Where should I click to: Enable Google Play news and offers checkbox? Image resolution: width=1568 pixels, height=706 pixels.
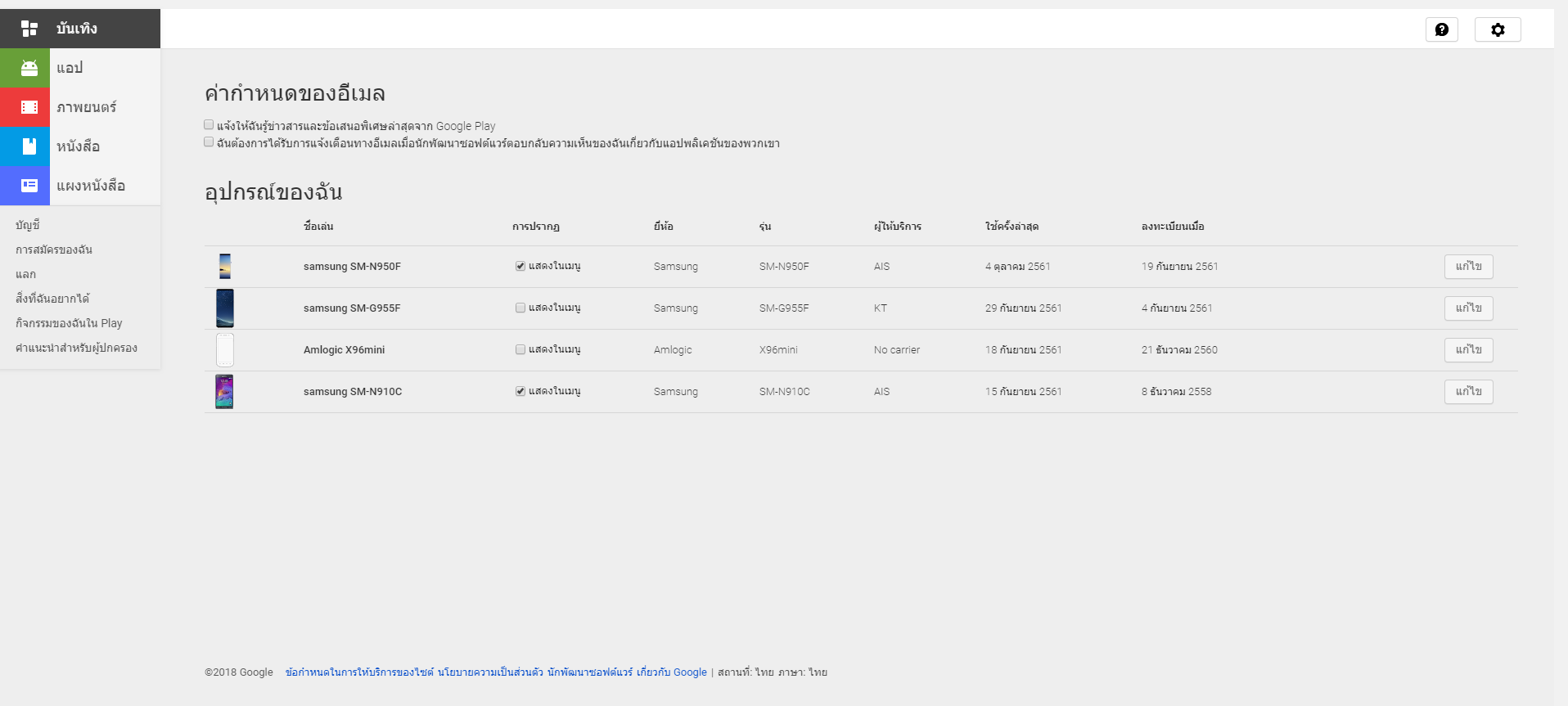[x=209, y=125]
